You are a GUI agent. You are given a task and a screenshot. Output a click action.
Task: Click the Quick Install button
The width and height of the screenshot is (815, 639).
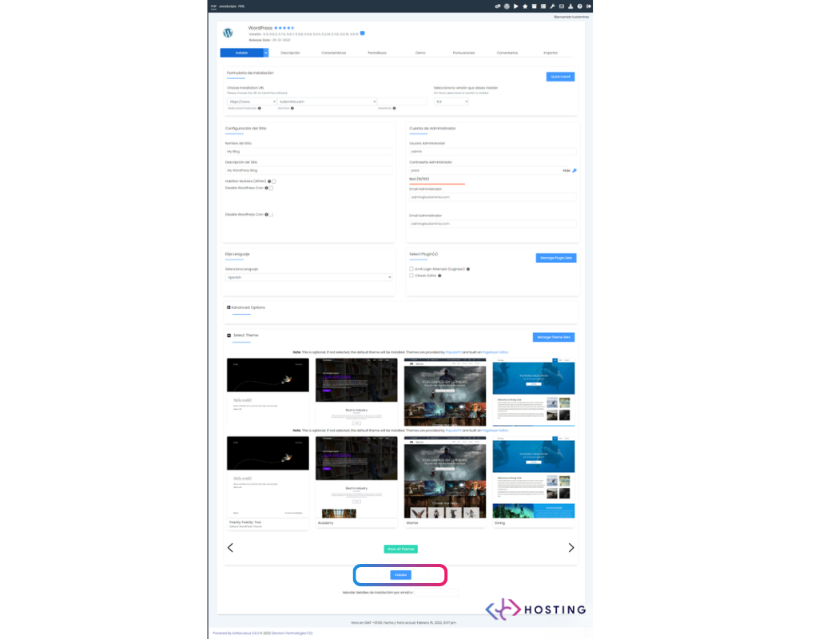[559, 76]
